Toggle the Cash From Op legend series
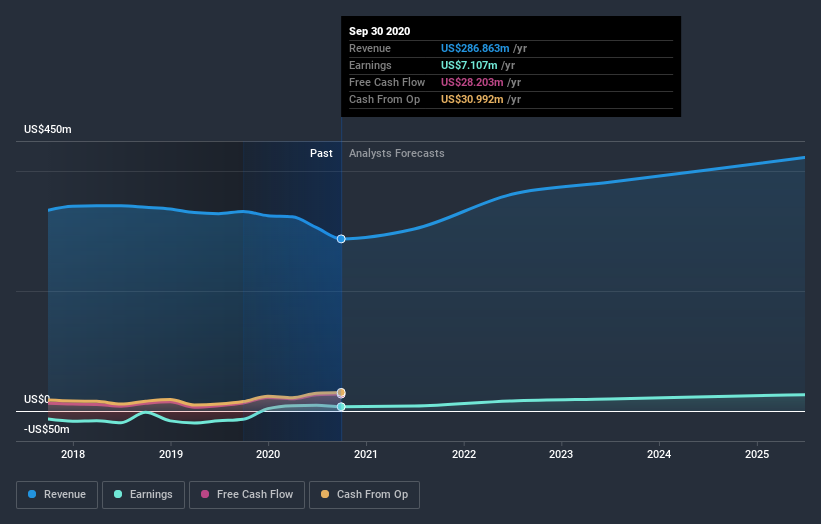This screenshot has width=821, height=524. point(364,495)
